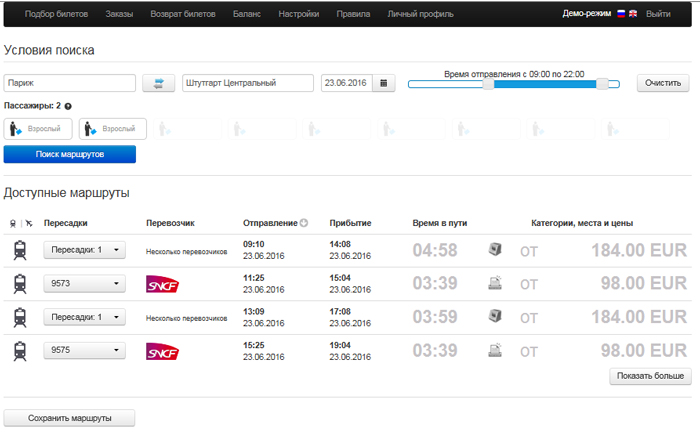
Task: Click Поиск маршрутов button
Action: pos(70,154)
